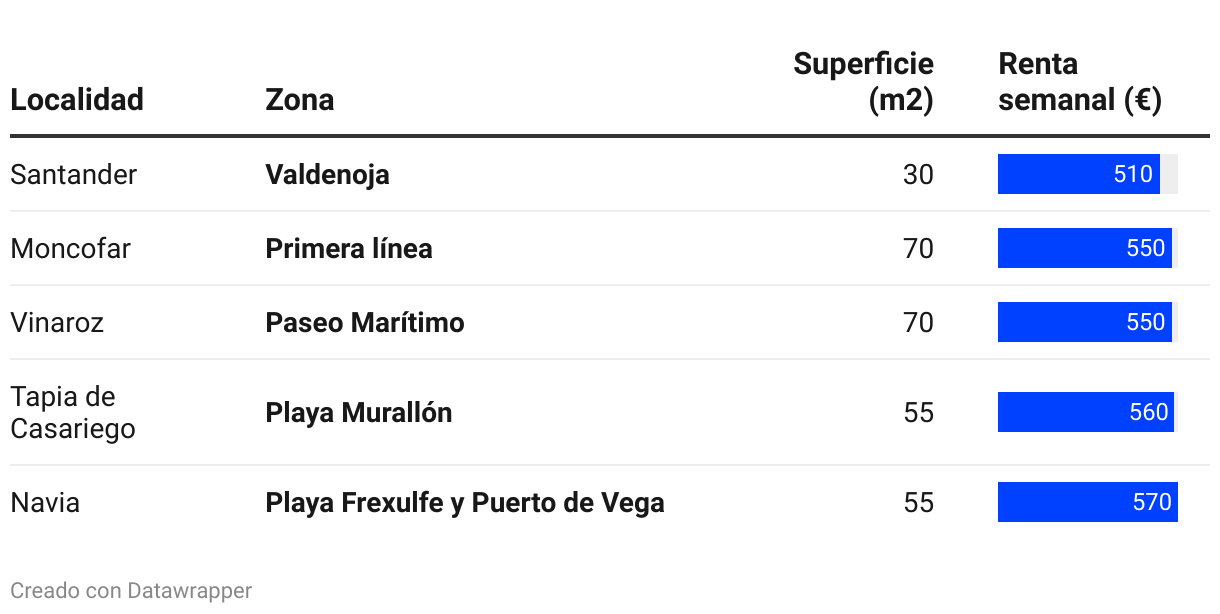Click the Primera línea zone text
The image size is (1220, 614).
point(349,248)
